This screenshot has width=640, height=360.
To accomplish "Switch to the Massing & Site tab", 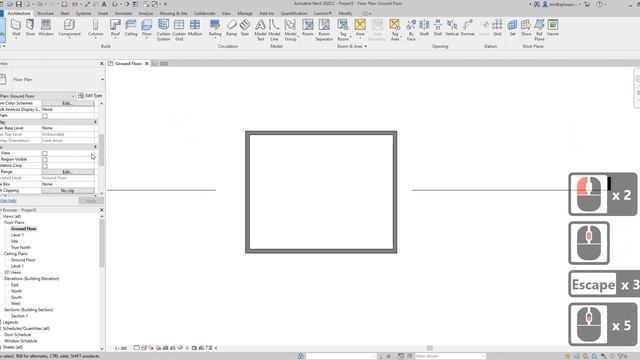I will click(x=173, y=13).
